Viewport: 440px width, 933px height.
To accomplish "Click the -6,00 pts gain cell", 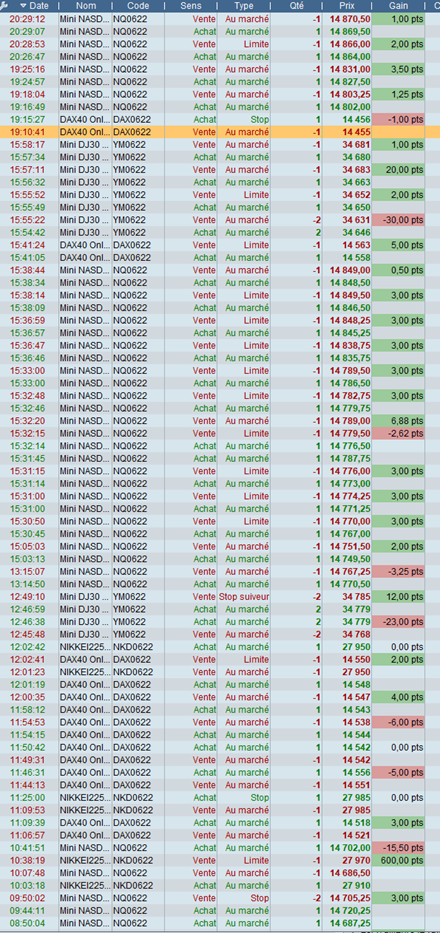I will coord(398,722).
